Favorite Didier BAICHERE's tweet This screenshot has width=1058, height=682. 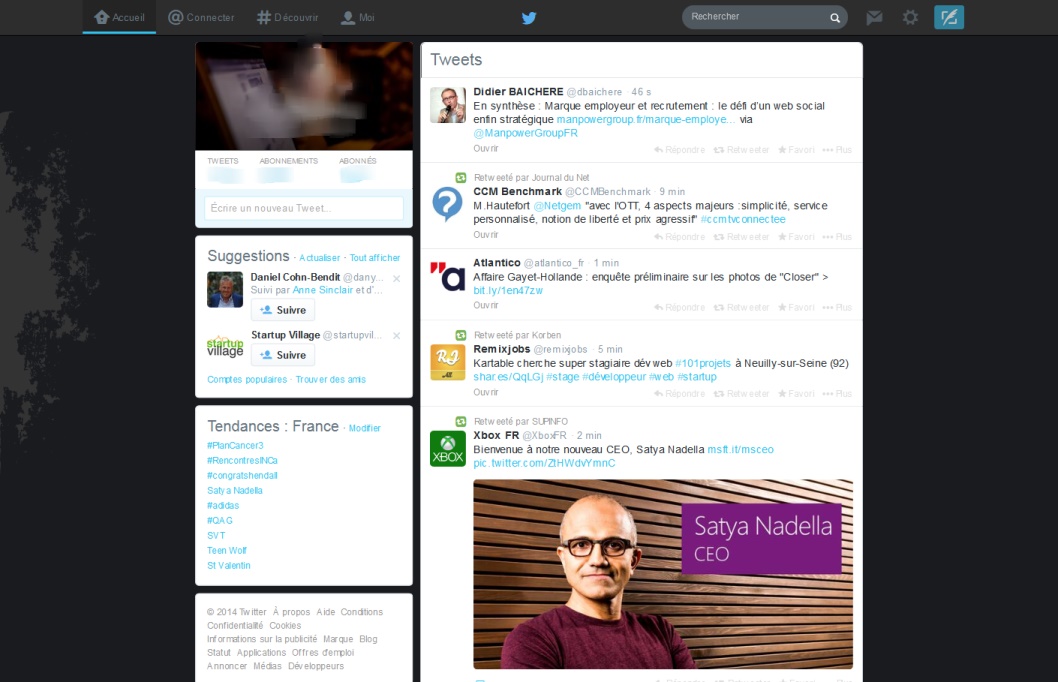coord(796,150)
